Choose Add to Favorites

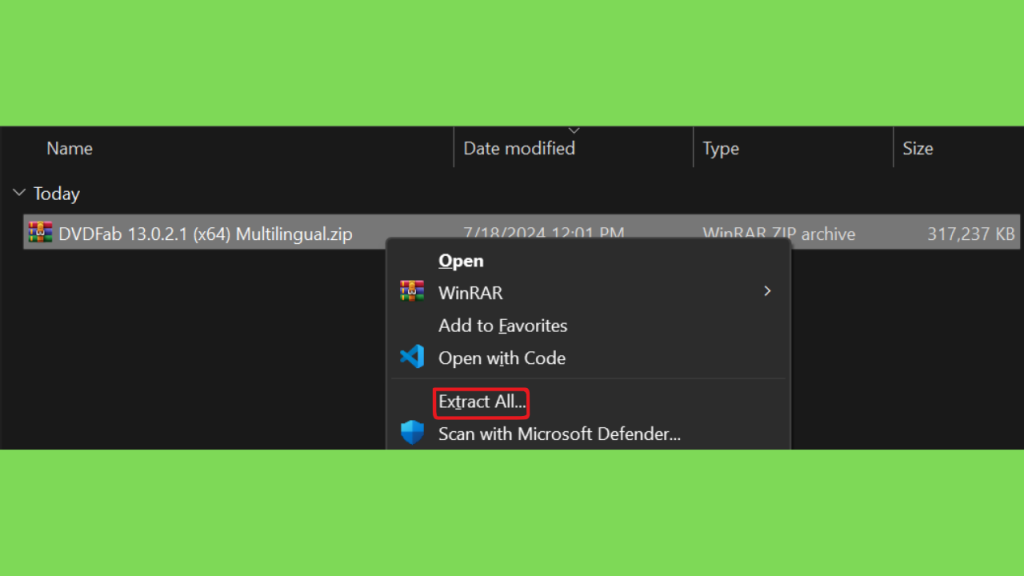pyautogui.click(x=502, y=325)
